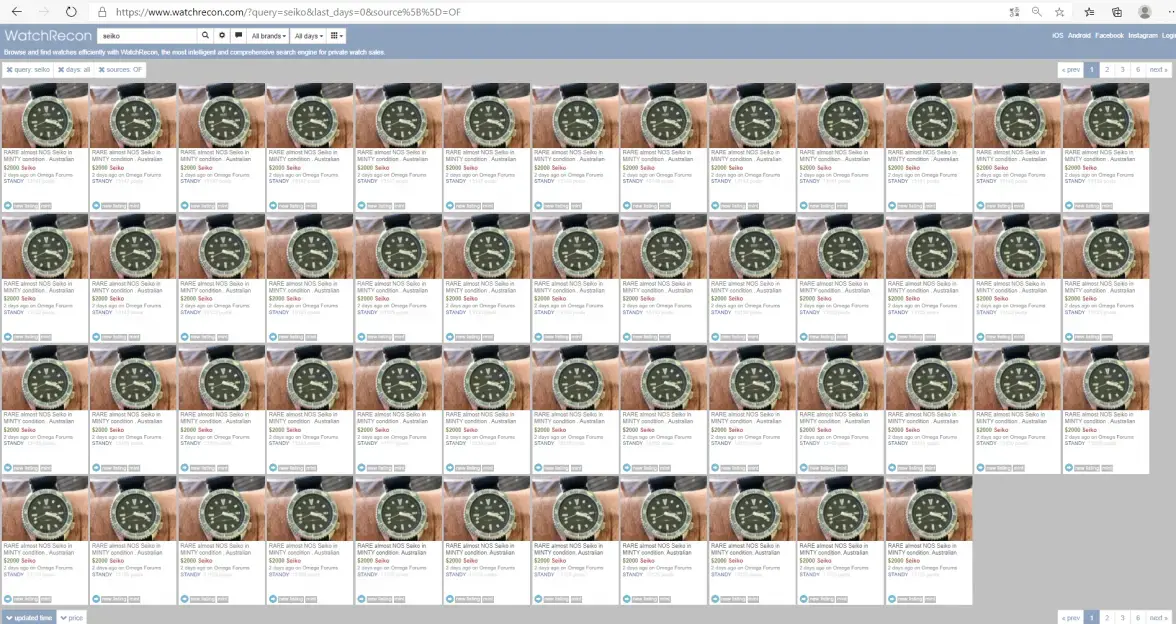The height and width of the screenshot is (624, 1176).
Task: Click the comment bubble icon in the toolbar
Action: pyautogui.click(x=238, y=36)
